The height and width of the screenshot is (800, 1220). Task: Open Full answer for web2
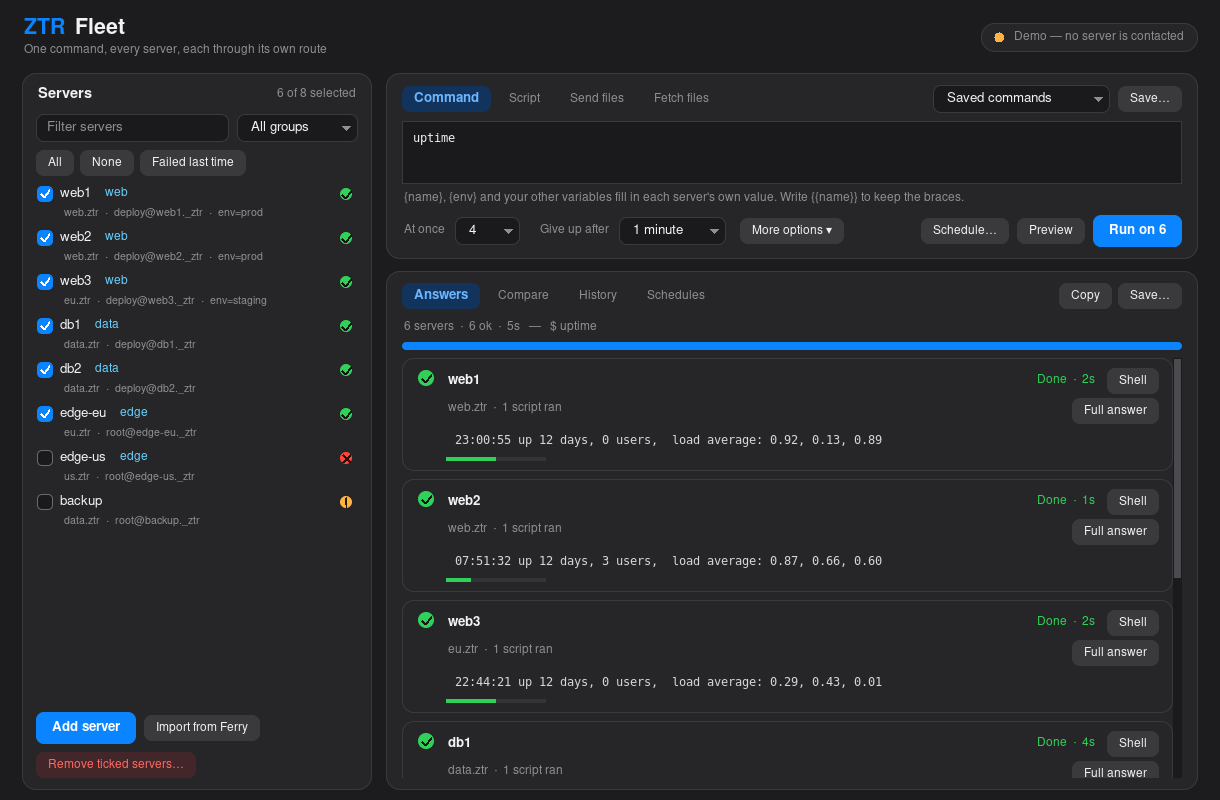click(1116, 532)
